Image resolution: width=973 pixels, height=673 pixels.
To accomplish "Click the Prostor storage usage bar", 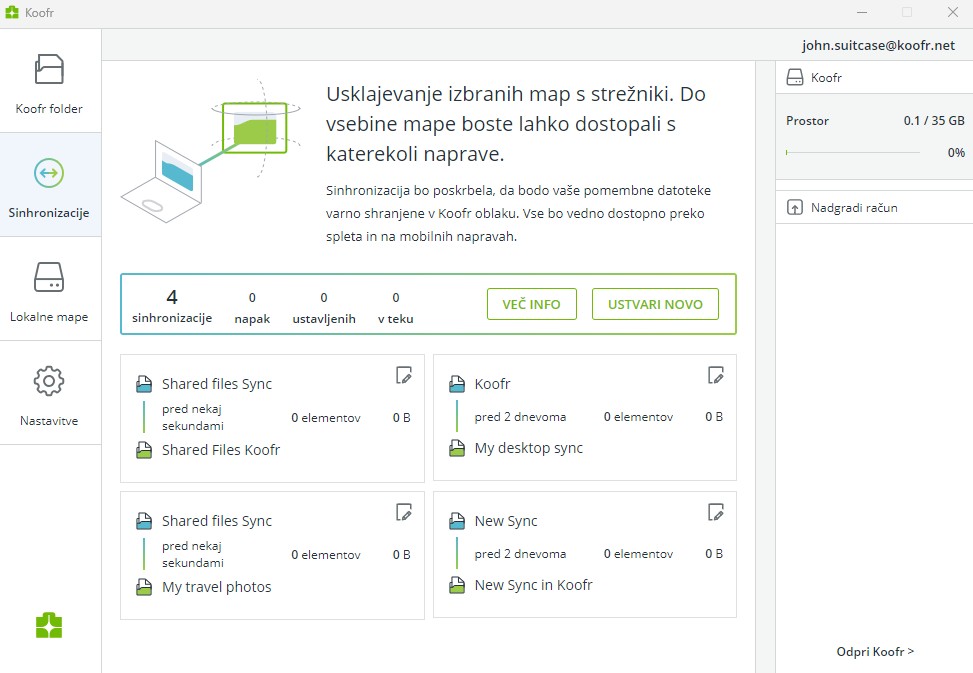I will pyautogui.click(x=853, y=152).
